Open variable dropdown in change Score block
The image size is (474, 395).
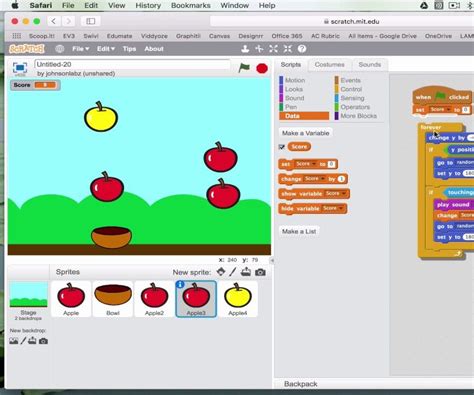click(315, 179)
